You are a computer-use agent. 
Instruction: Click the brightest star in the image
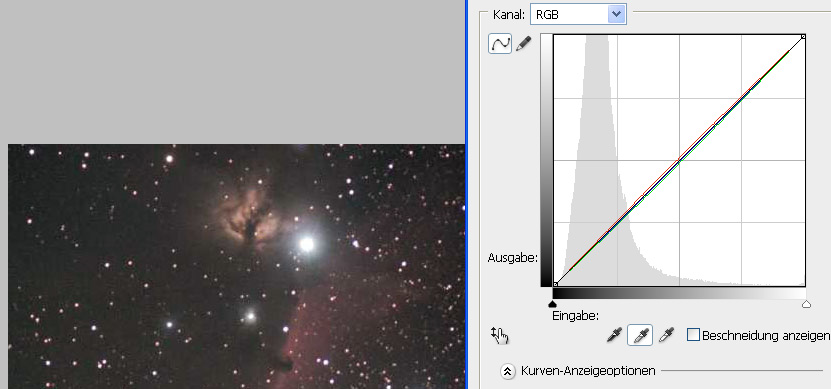(x=306, y=244)
